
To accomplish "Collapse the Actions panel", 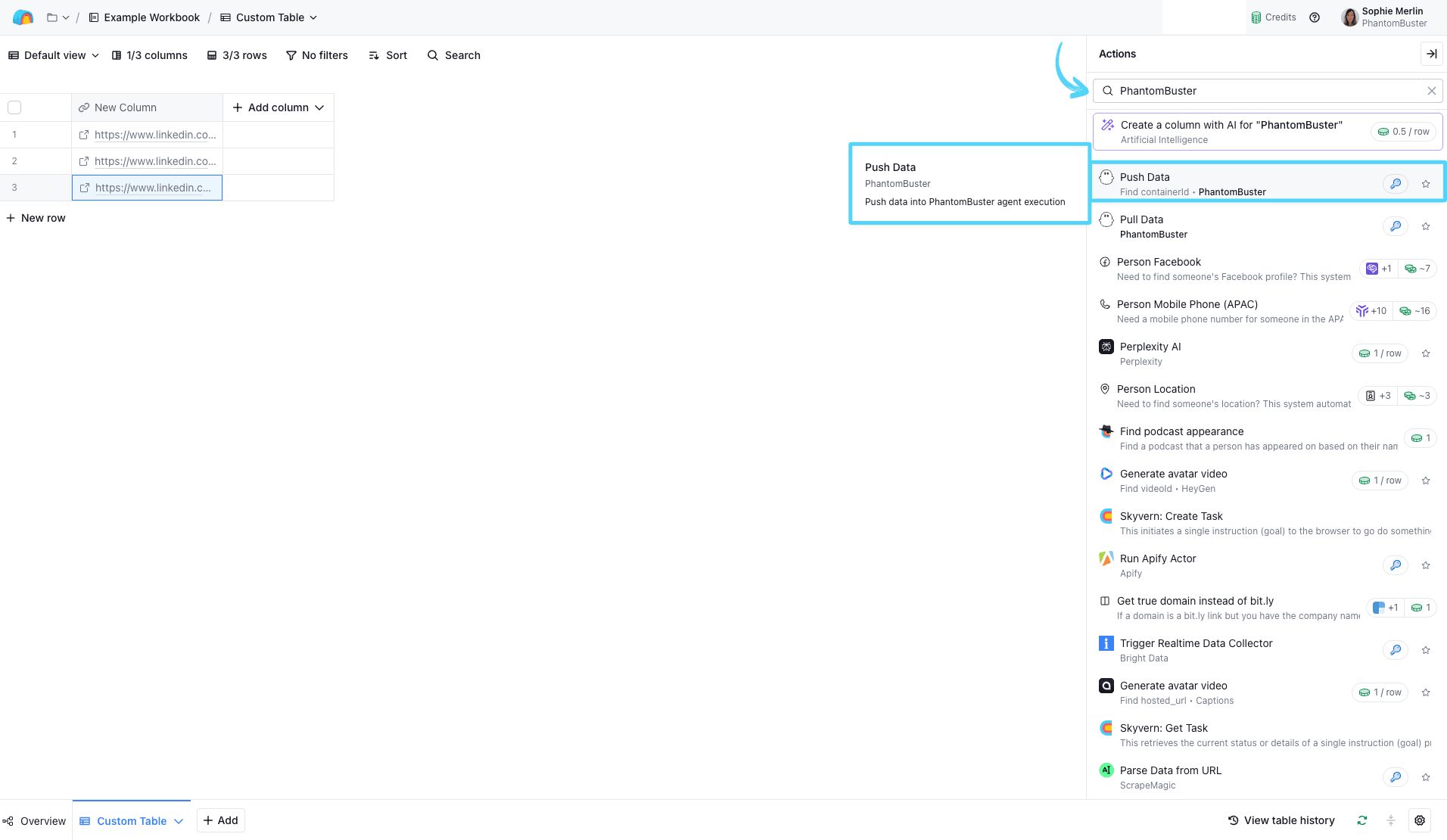I will click(1431, 54).
